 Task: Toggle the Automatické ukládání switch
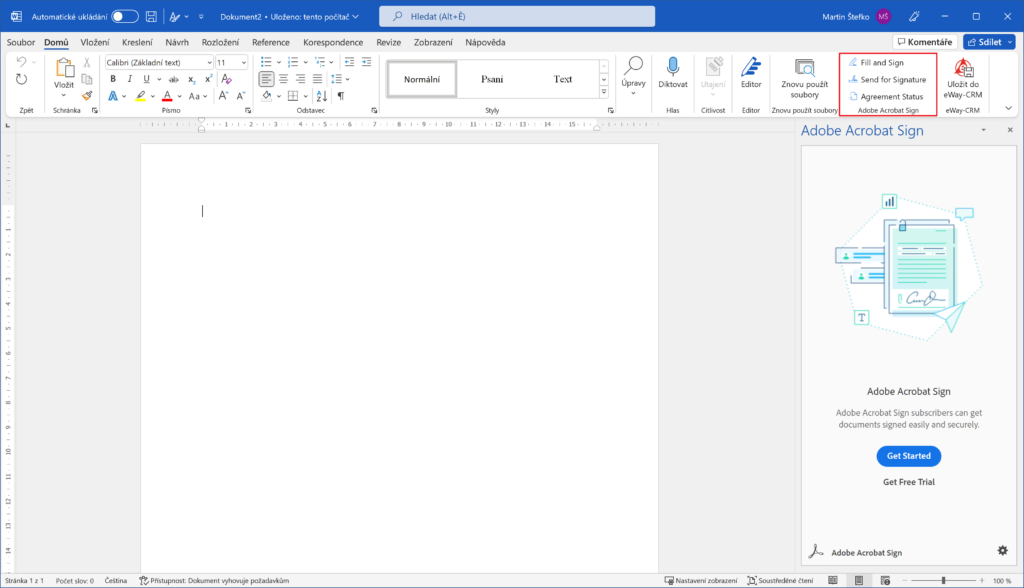click(x=124, y=16)
